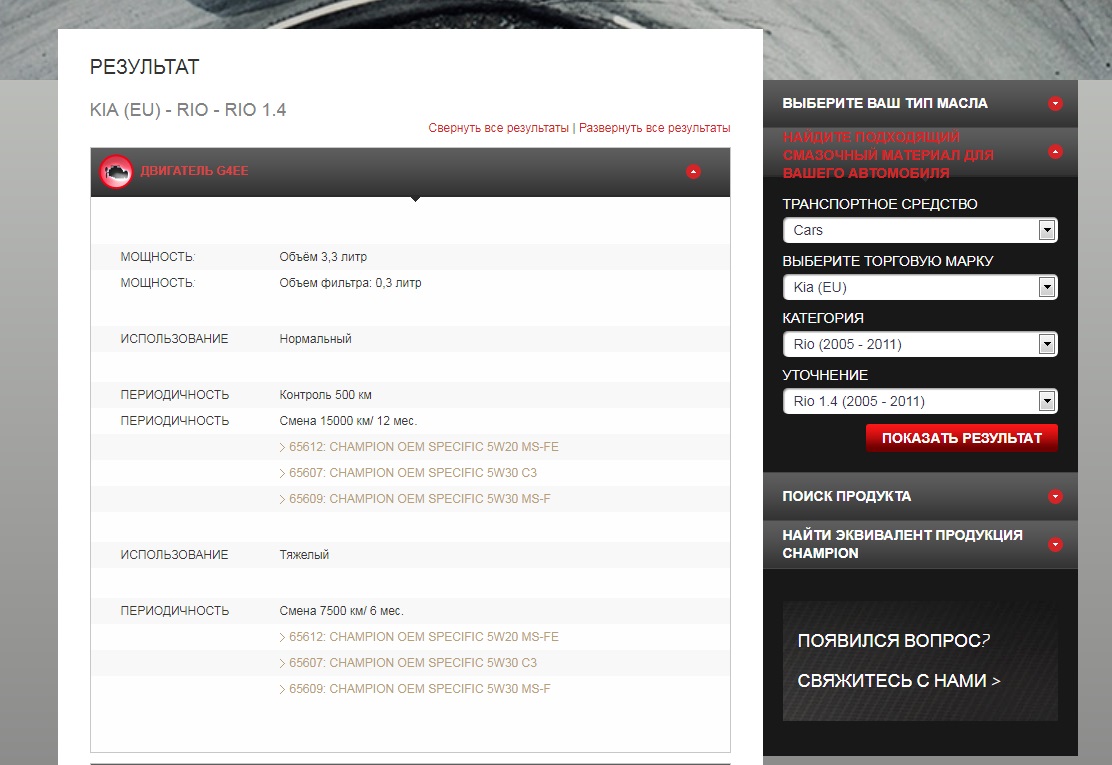The image size is (1112, 765).
Task: Open the brand dropdown showing Kia (EU)
Action: (920, 287)
